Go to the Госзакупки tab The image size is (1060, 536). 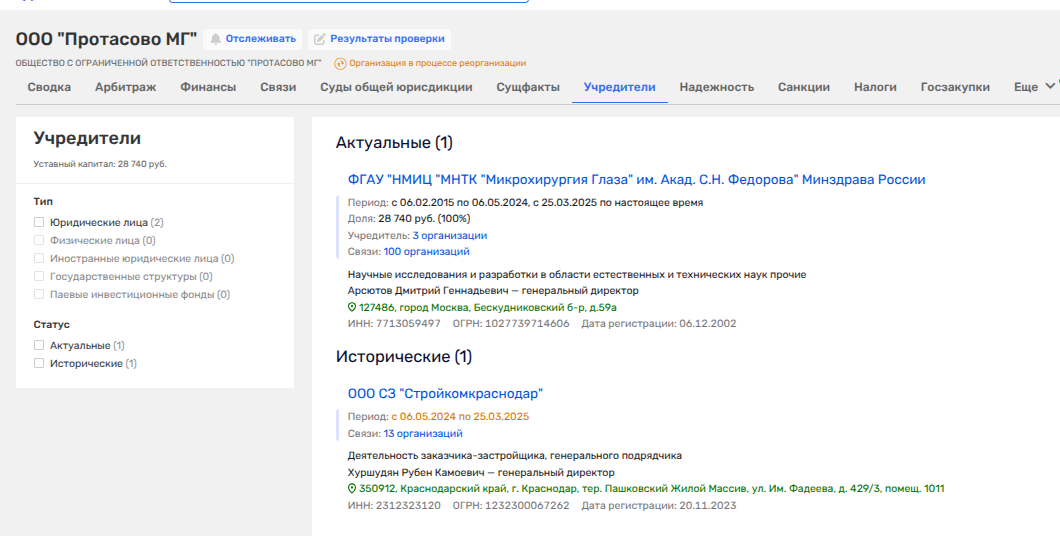tap(955, 87)
